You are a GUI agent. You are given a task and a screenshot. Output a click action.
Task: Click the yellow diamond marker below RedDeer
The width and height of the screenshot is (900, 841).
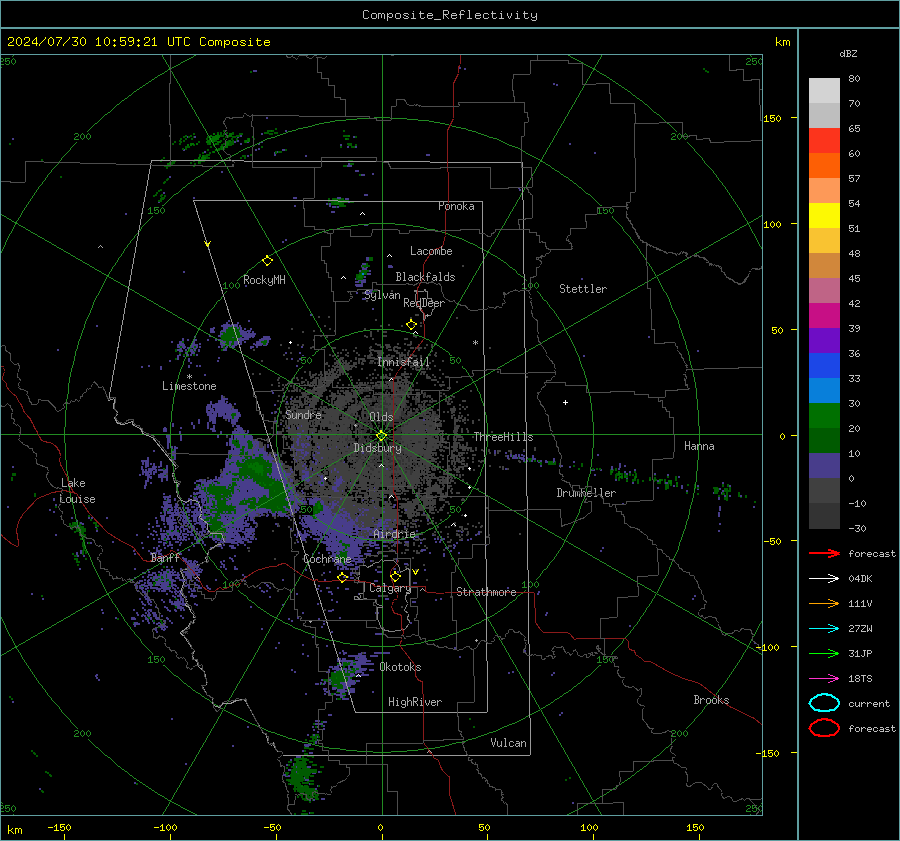[411, 325]
